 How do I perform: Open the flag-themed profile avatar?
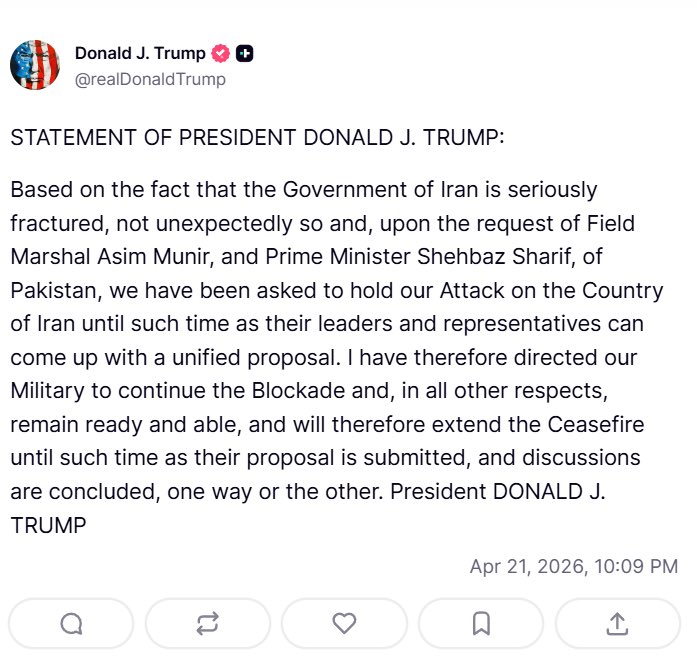click(x=35, y=65)
